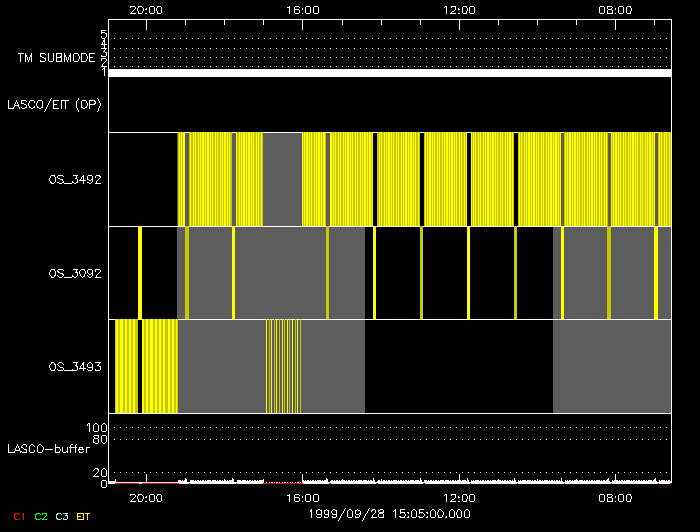700x532 pixels.
Task: Select the 08:00 tick on bottom axis
Action: click(615, 497)
